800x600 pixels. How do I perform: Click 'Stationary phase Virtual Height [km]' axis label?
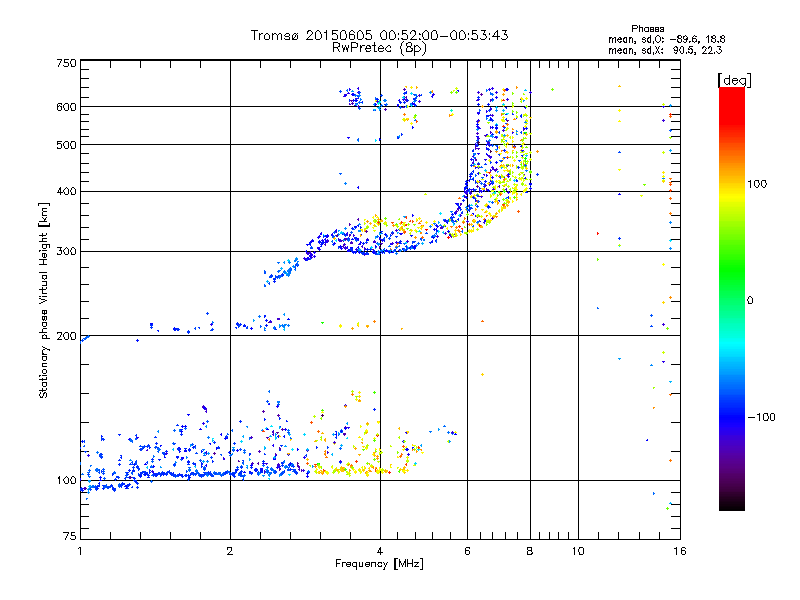(43, 301)
